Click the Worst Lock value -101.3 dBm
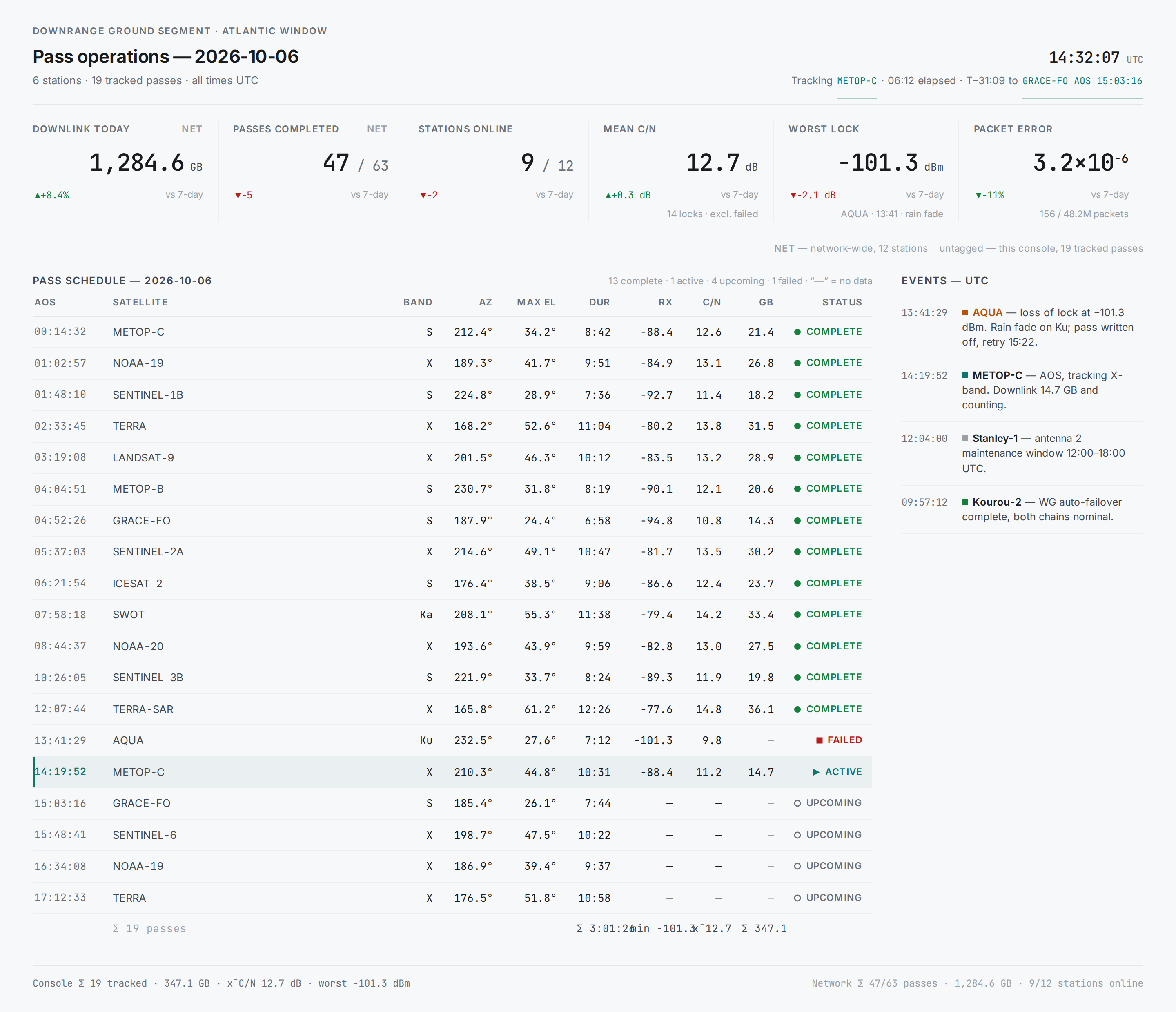This screenshot has height=1012, width=1176. click(891, 163)
